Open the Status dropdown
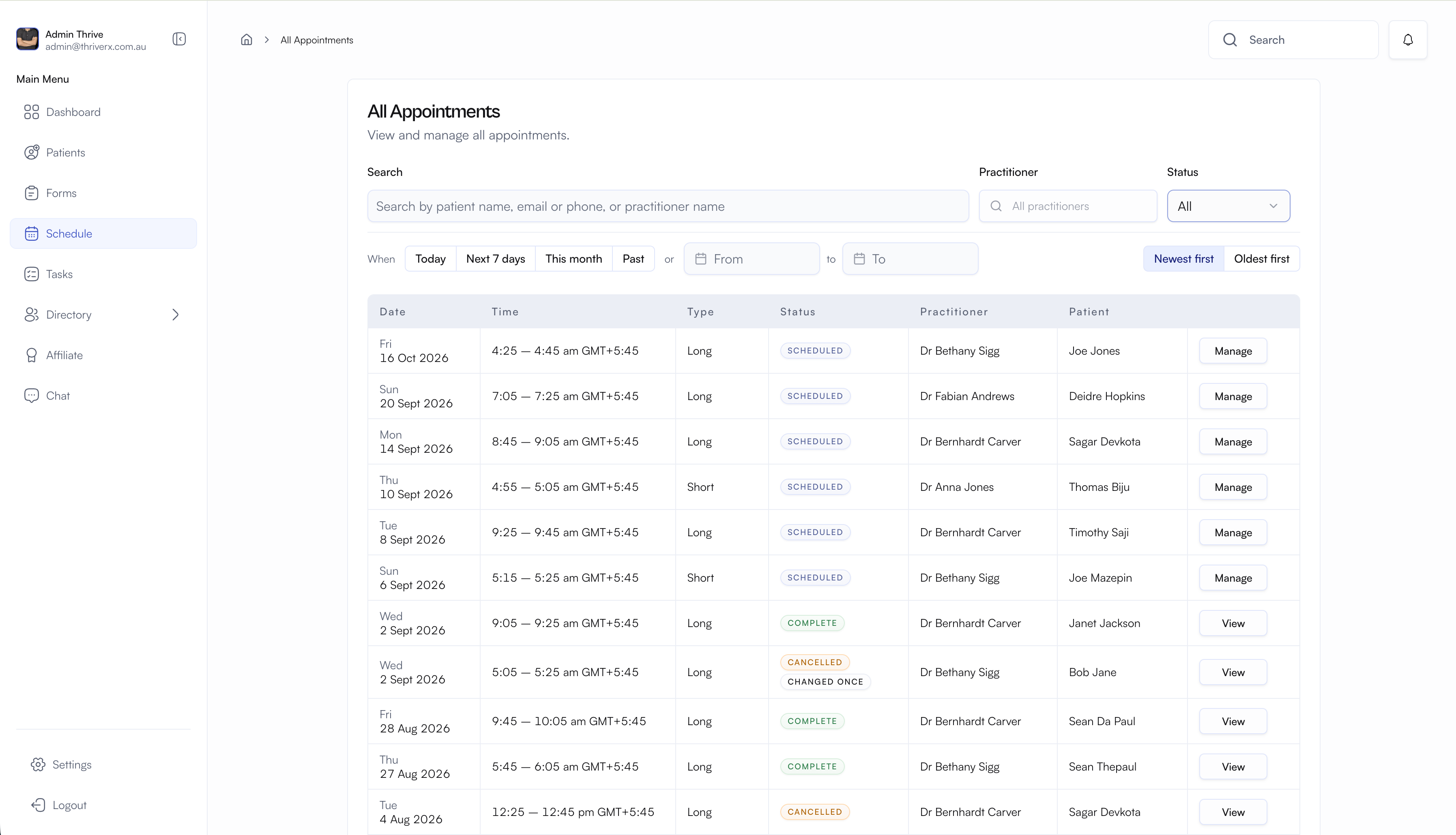Screen dimensions: 1456x835 pos(1228,206)
